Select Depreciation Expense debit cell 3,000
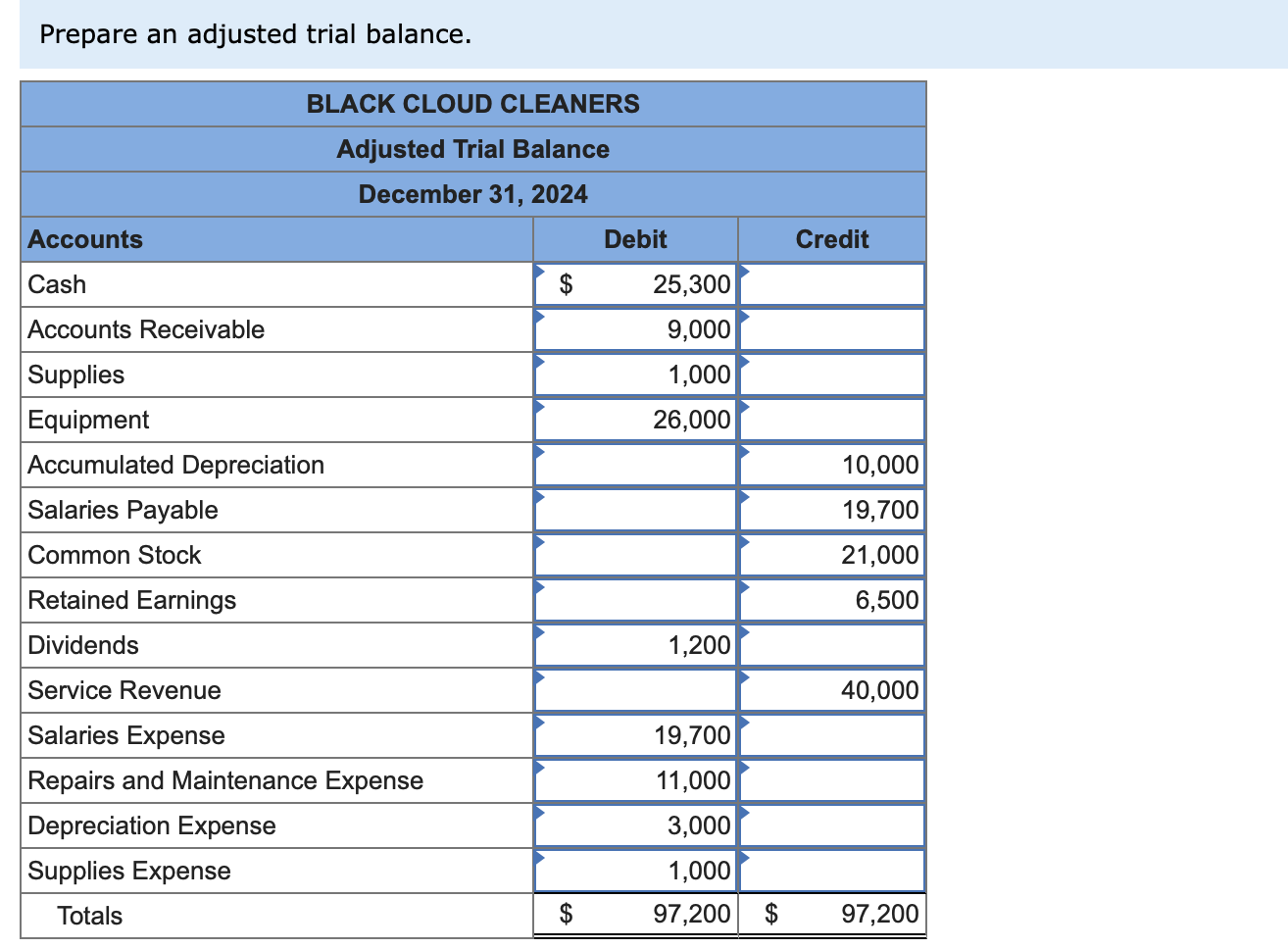1288x949 pixels. click(x=635, y=825)
